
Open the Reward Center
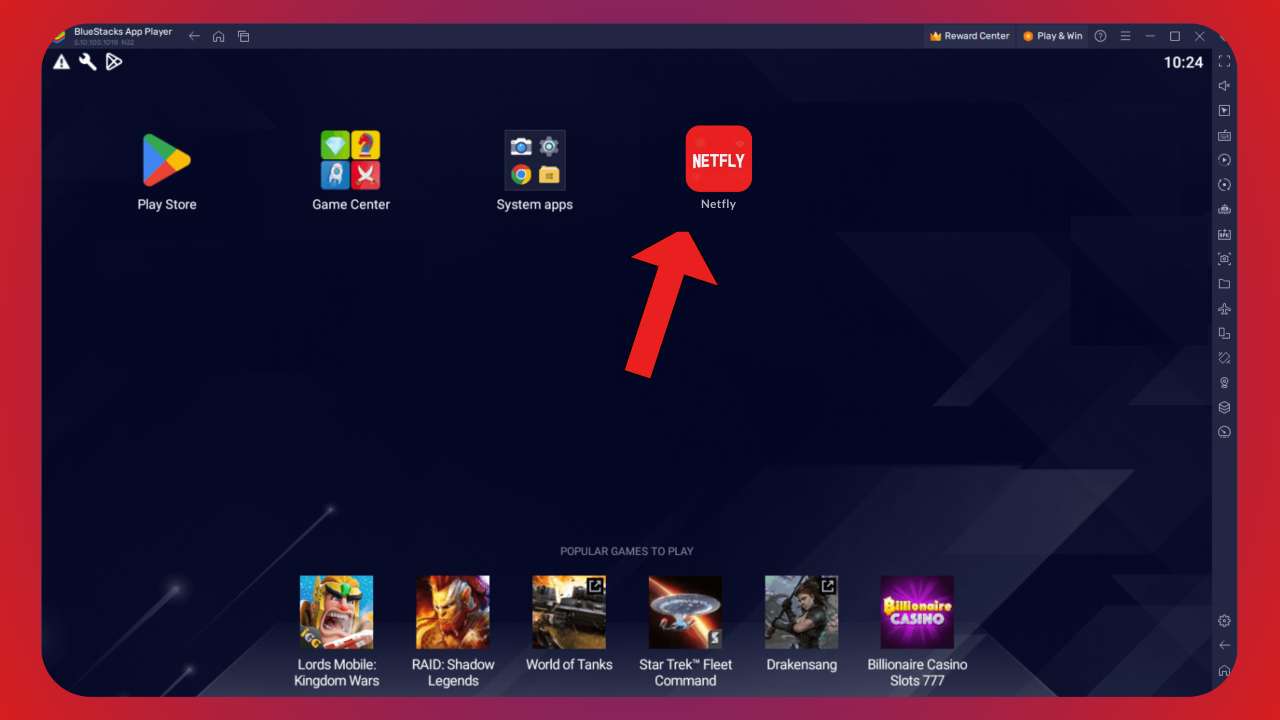968,35
